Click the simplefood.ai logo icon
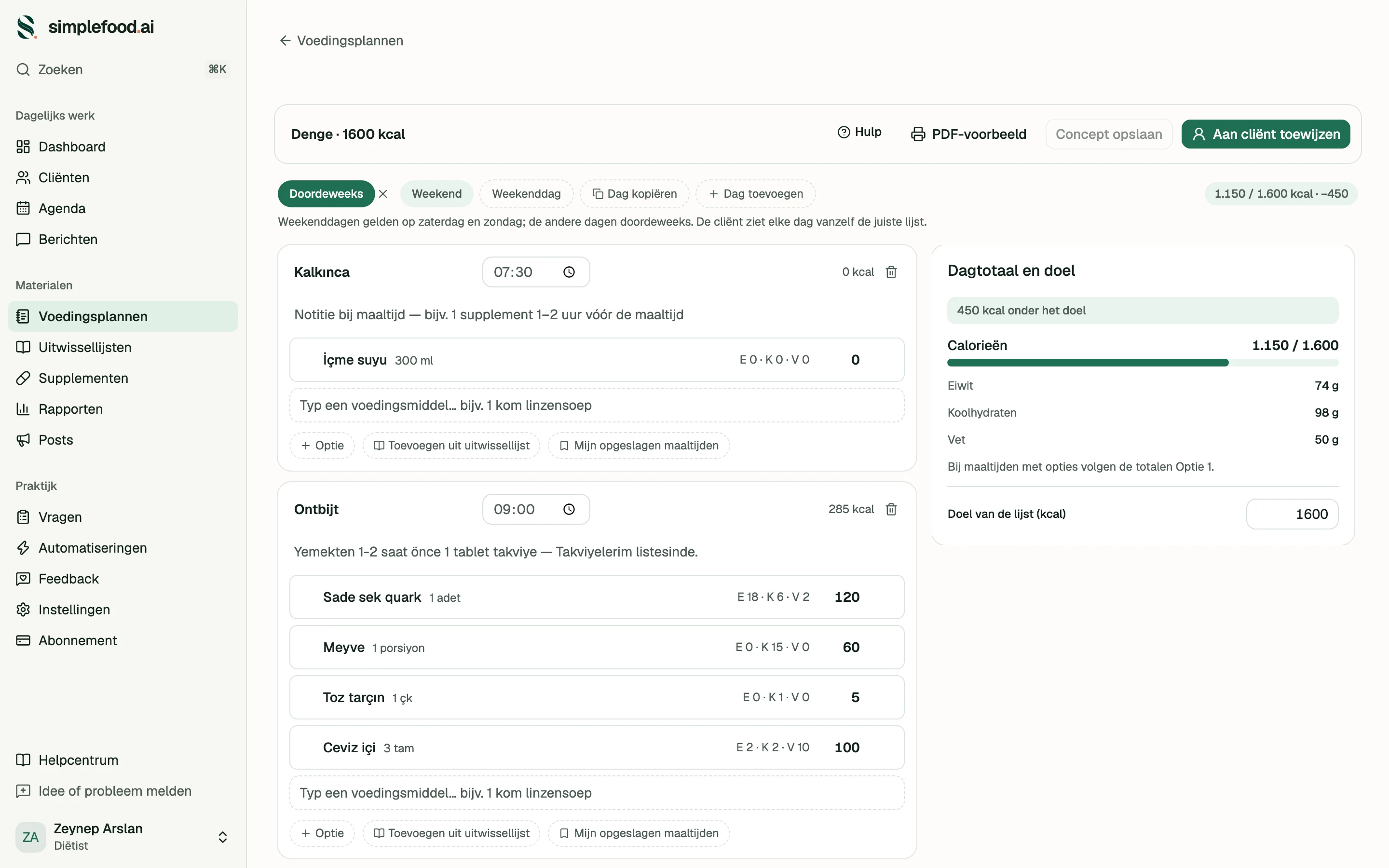Image resolution: width=1389 pixels, height=868 pixels. (x=27, y=27)
